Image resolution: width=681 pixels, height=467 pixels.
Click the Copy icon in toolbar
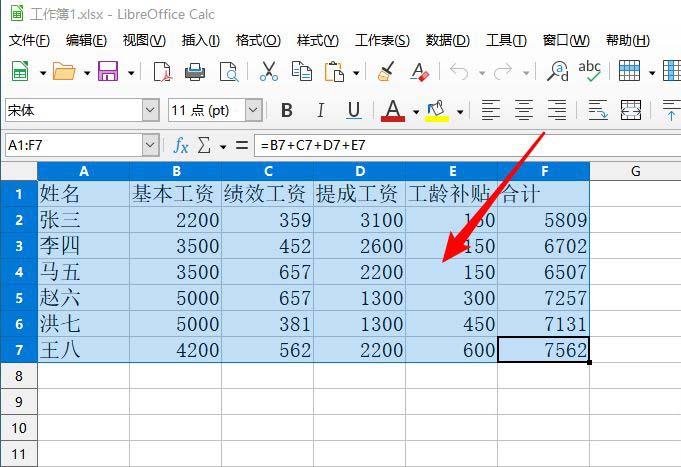pyautogui.click(x=301, y=72)
